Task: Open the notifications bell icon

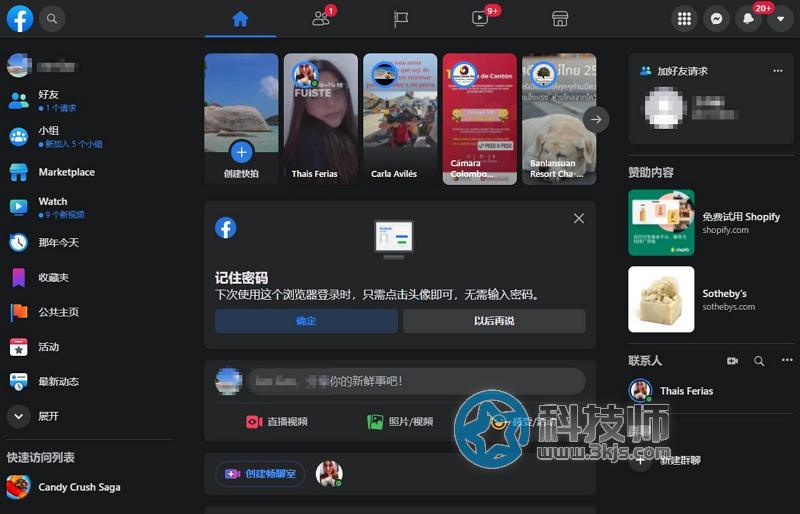Action: click(x=748, y=18)
